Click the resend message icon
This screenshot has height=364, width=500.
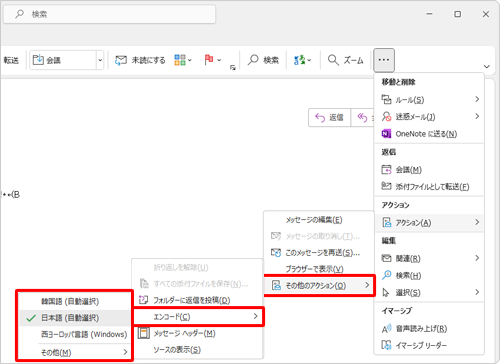(x=276, y=252)
